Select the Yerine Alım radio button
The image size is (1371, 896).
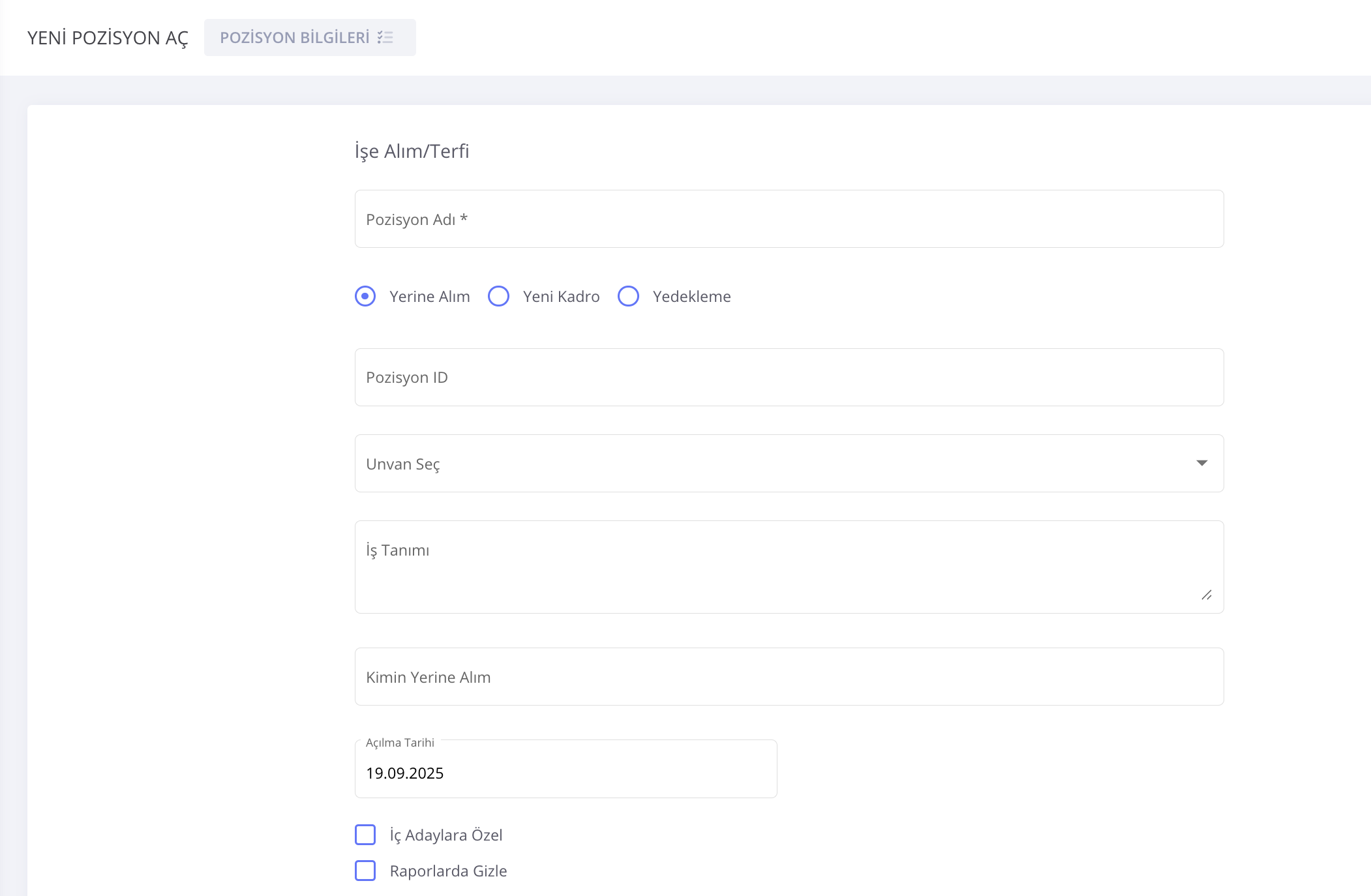365,296
